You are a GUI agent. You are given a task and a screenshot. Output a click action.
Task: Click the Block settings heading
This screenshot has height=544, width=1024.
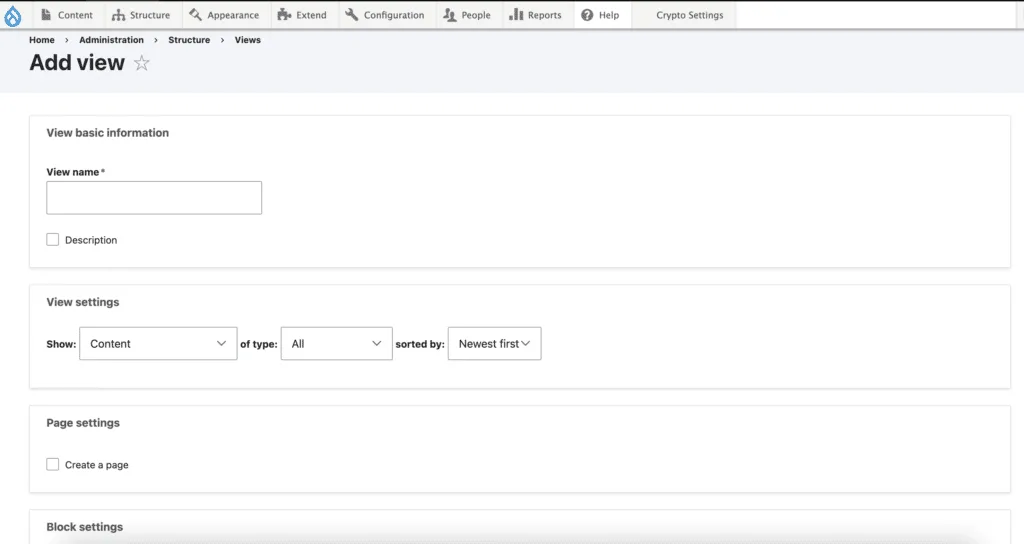pyautogui.click(x=85, y=527)
